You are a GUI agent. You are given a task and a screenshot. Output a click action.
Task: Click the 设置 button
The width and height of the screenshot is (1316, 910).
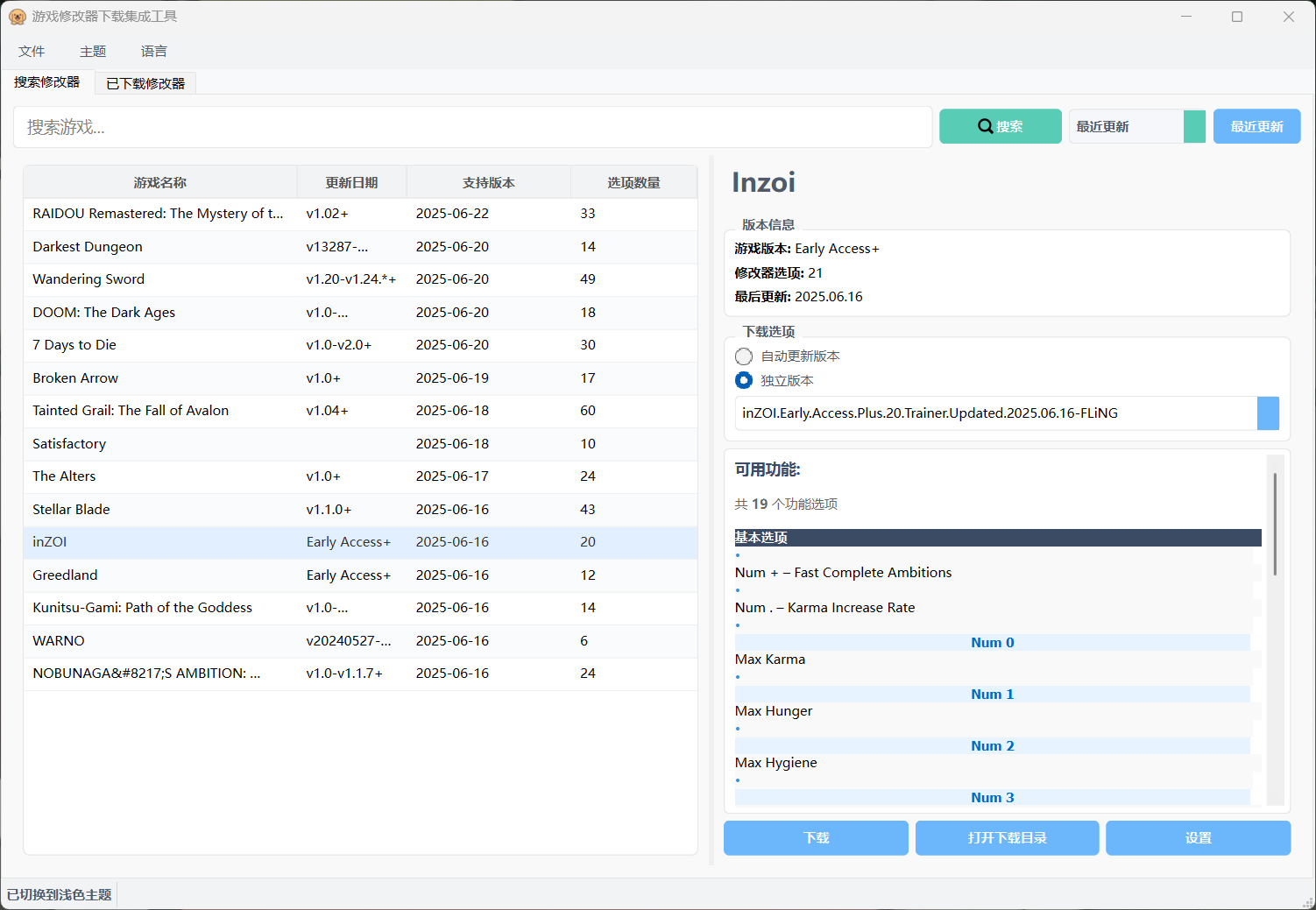point(1199,838)
